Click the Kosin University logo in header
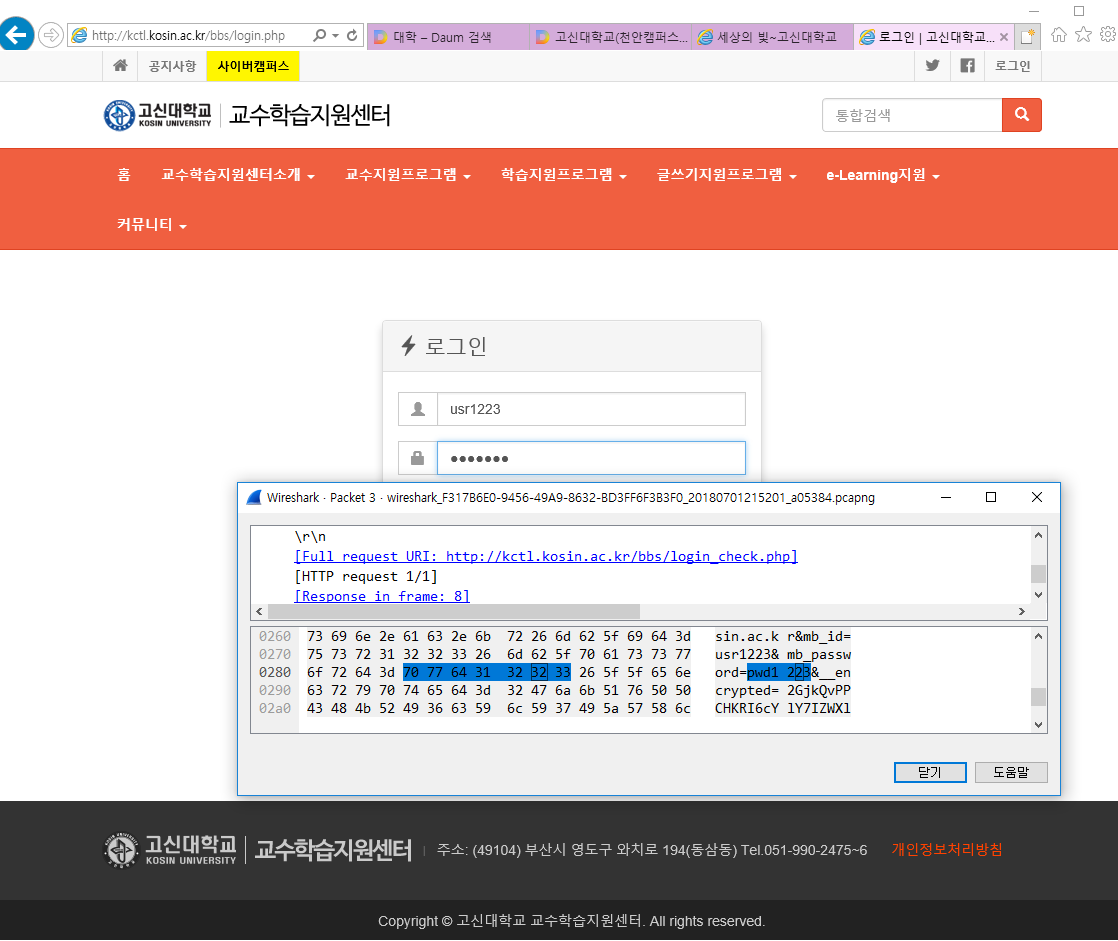The width and height of the screenshot is (1118, 941). (x=158, y=115)
